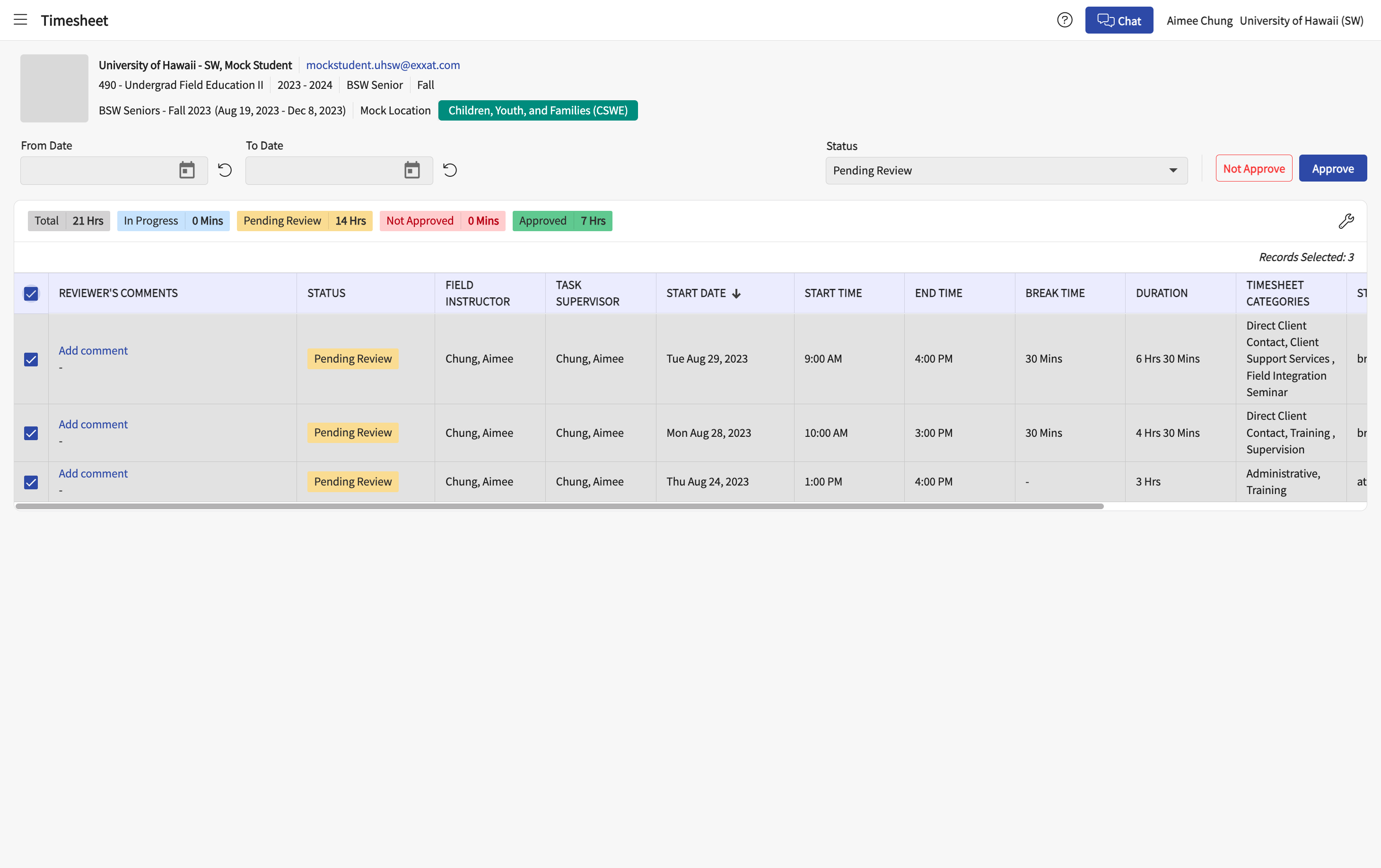Screen dimensions: 1381x868
Task: Select the Pending Review 14 Hrs chip
Action: tap(305, 221)
